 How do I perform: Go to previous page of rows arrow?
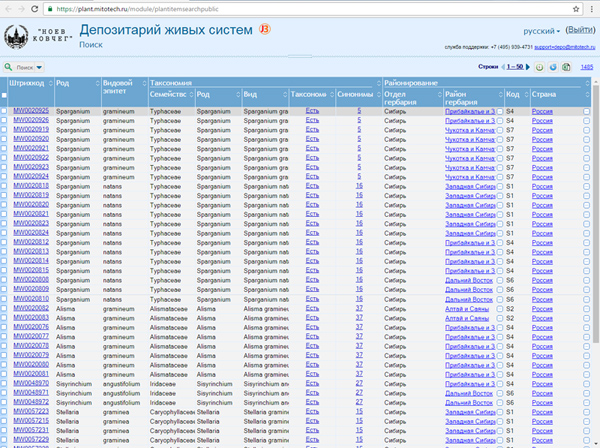coord(503,66)
